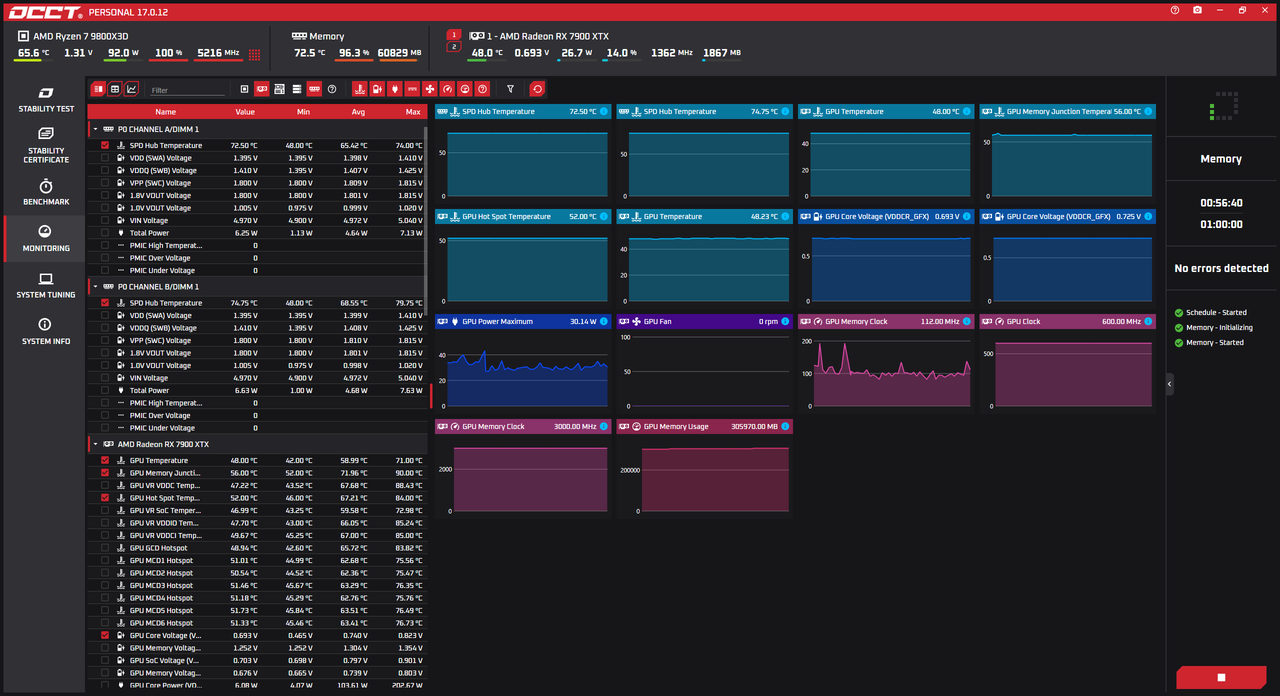Uncheck SPD Hub Temperature under Channel A

point(105,145)
